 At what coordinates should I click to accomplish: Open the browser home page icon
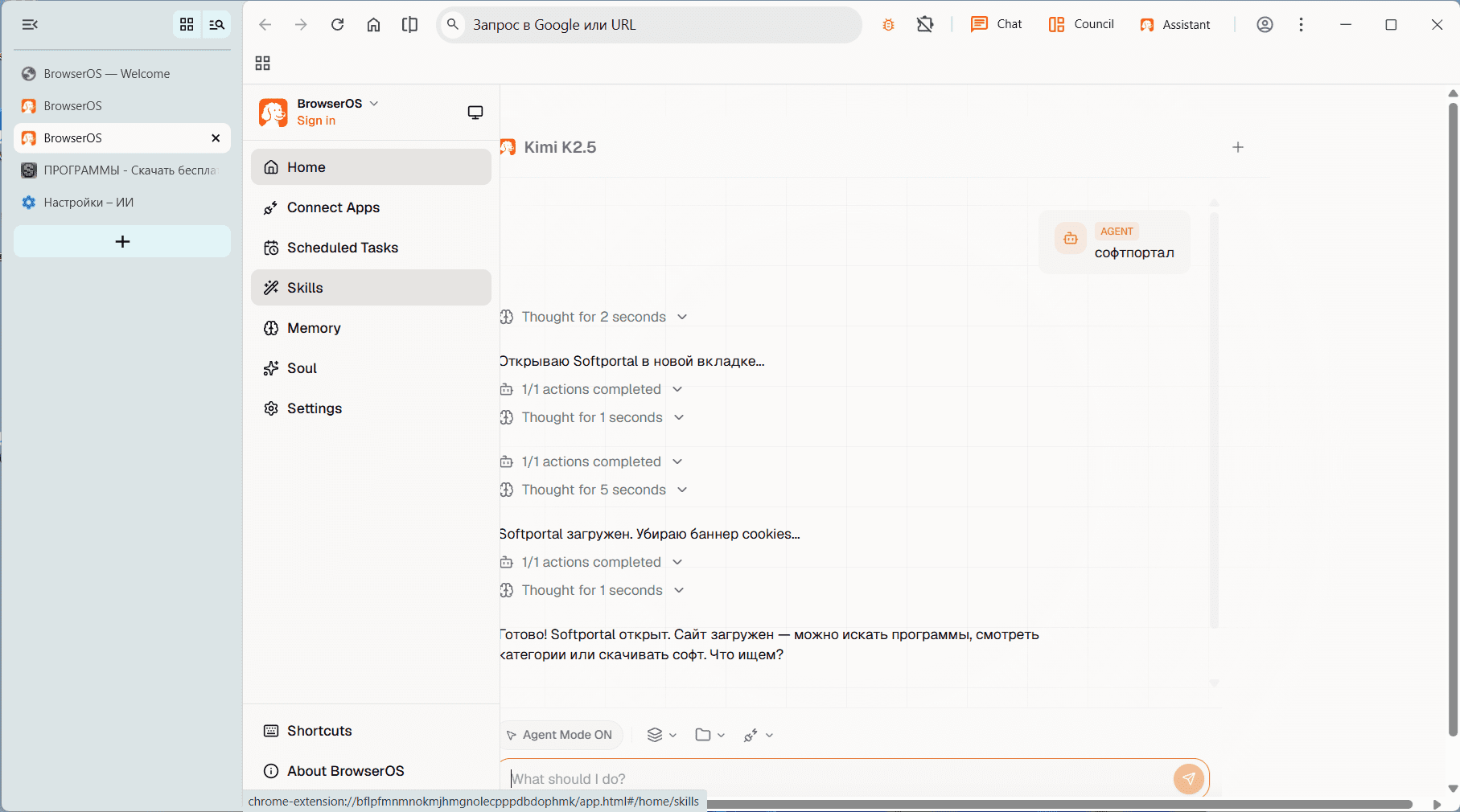373,25
